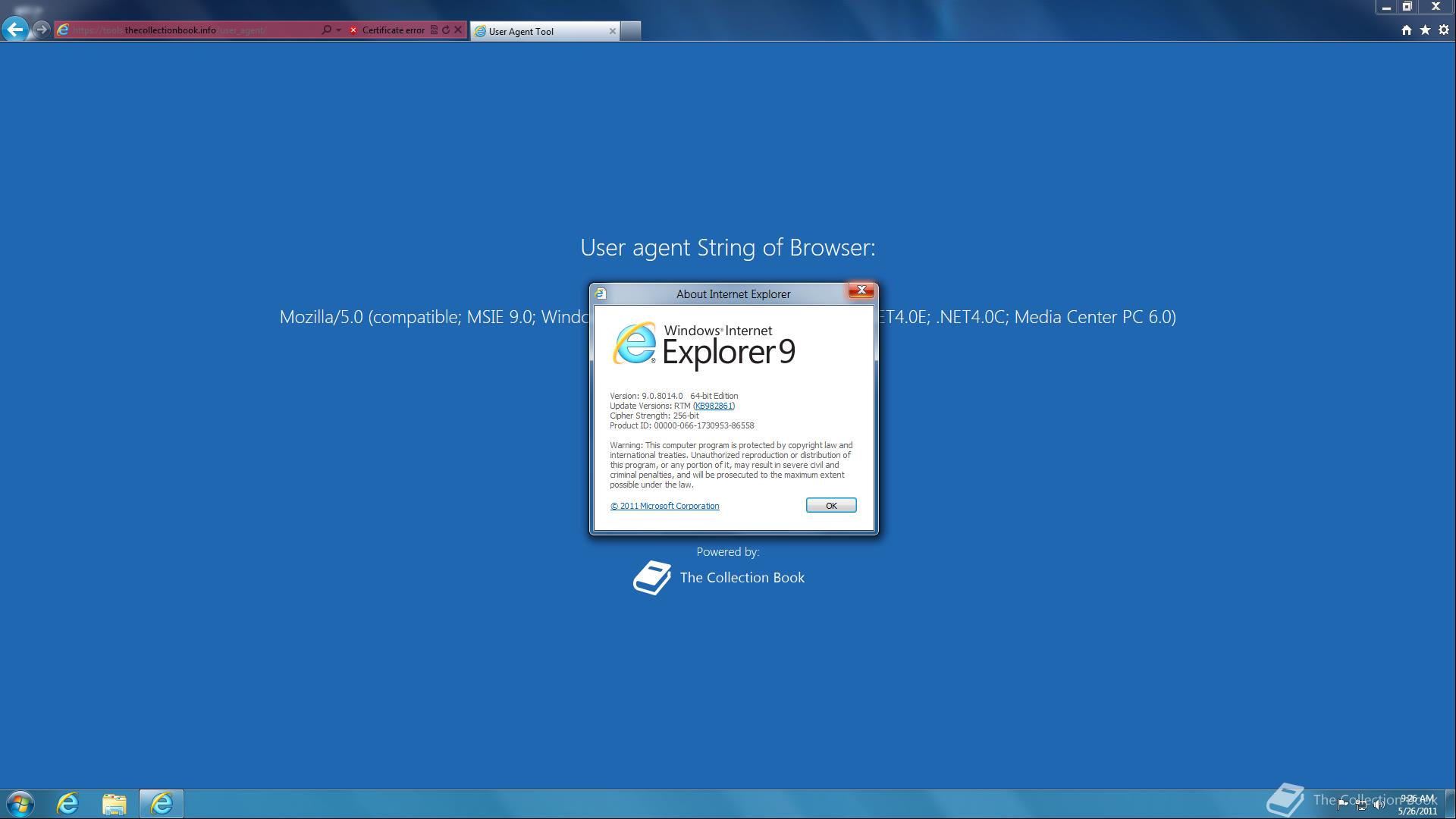
Task: Click the 'User agent String of Browser:' heading
Action: coord(728,248)
